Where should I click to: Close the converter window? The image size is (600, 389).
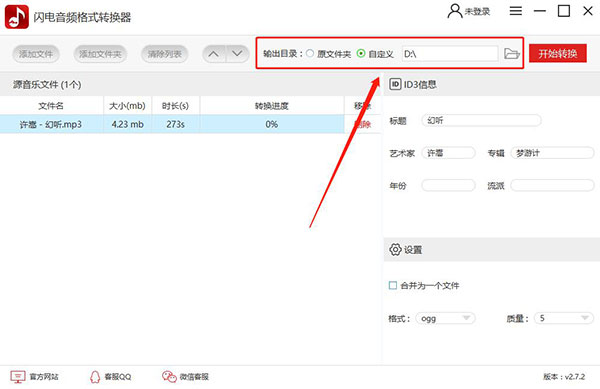click(x=588, y=11)
